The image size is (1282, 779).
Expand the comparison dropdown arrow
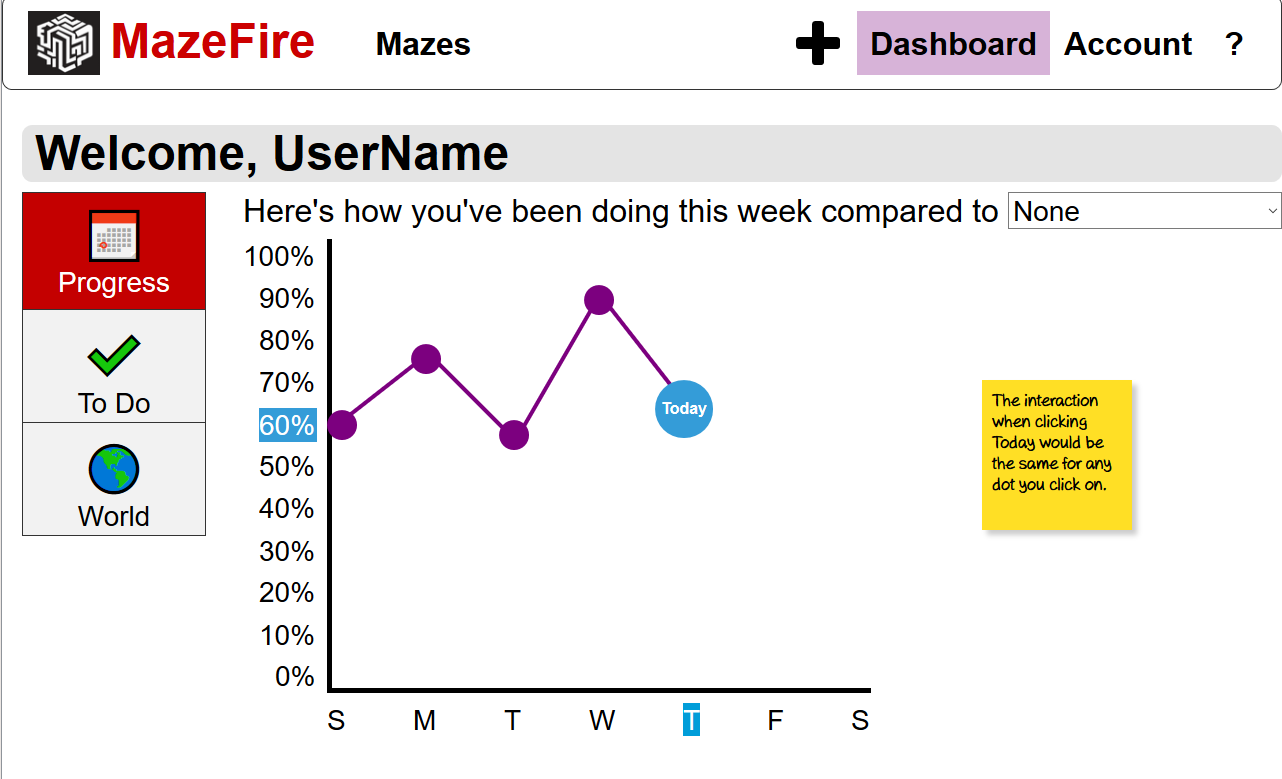(x=1272, y=211)
